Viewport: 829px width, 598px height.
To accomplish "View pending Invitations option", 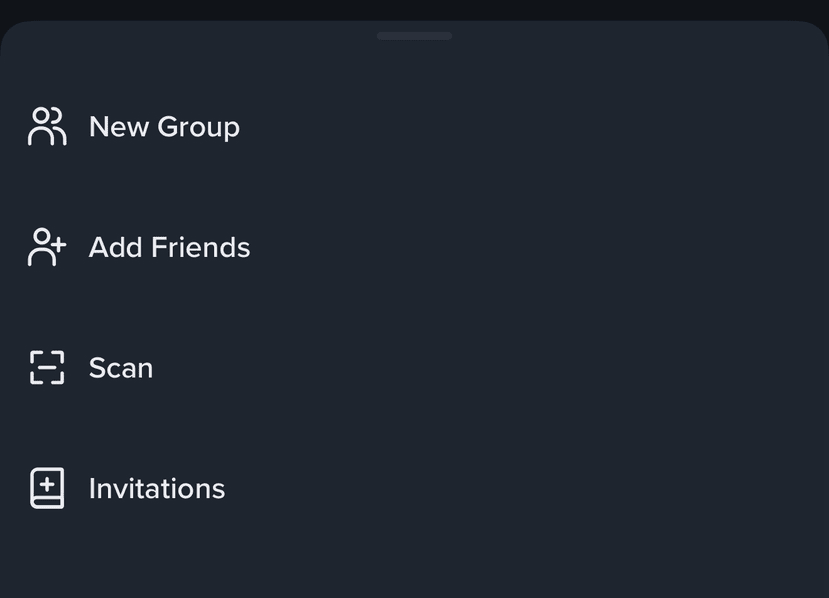I will (x=157, y=488).
